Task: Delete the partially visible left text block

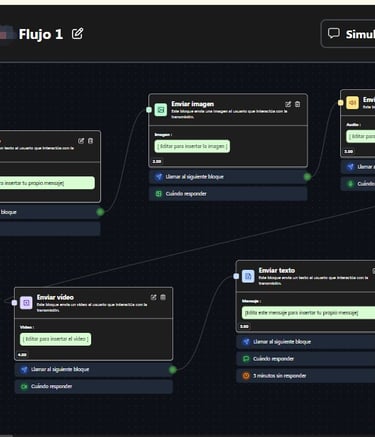Action: 90,141
